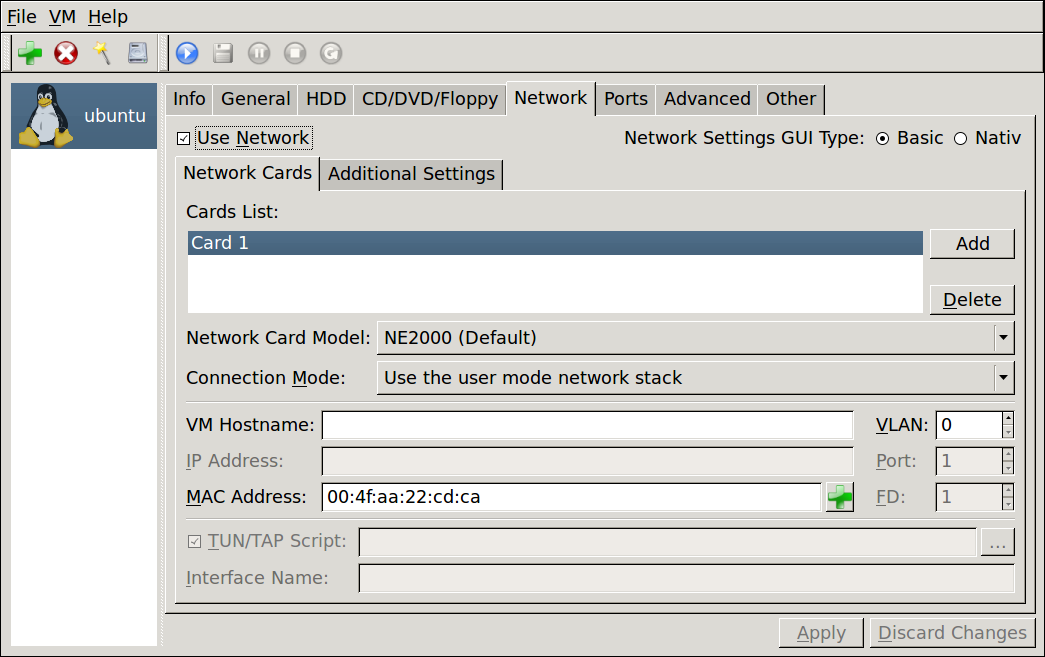Open the VM menu

coord(62,17)
